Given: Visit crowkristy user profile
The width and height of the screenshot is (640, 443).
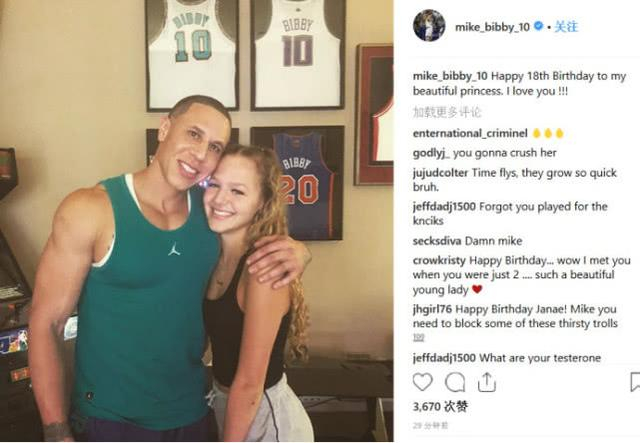Looking at the screenshot, I should click(x=439, y=260).
